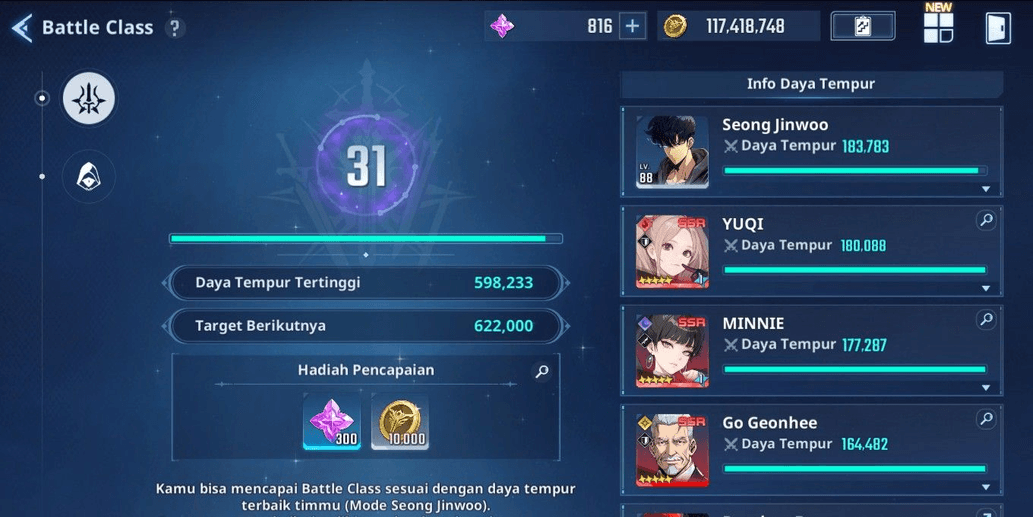Expand MINNIE's Daya Tempur breakdown arrow
Viewport: 1033px width, 517px height.
tap(986, 388)
